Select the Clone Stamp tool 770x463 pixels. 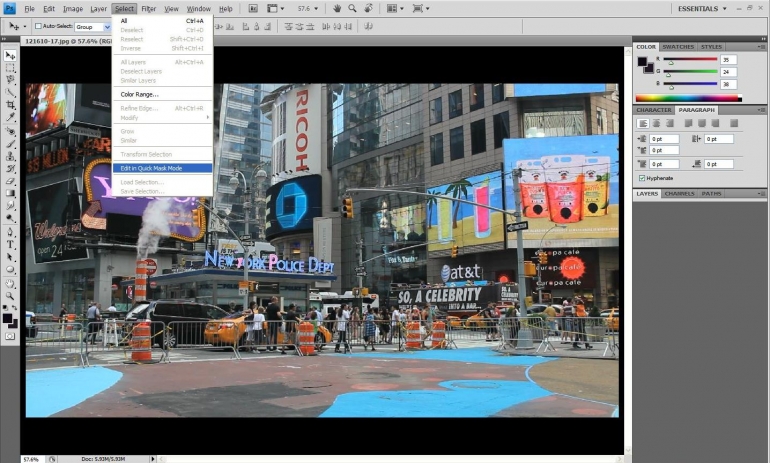point(10,156)
